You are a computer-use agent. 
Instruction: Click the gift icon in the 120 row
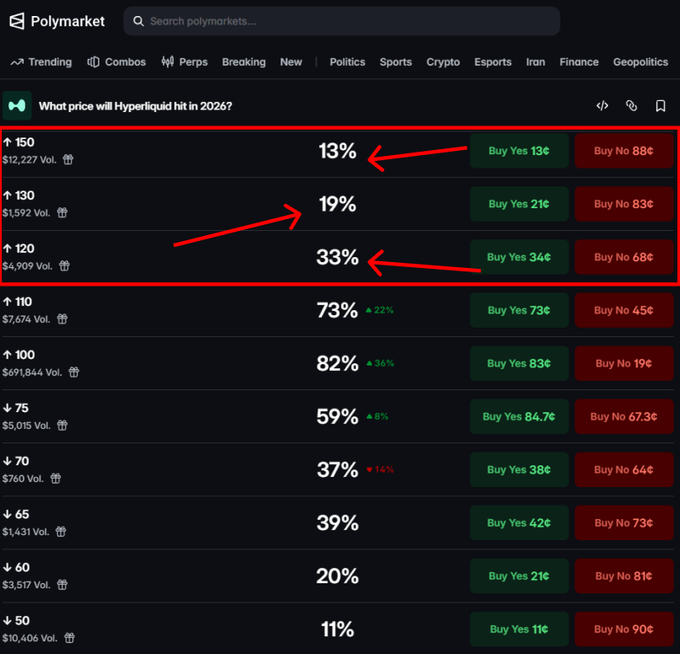pos(64,266)
